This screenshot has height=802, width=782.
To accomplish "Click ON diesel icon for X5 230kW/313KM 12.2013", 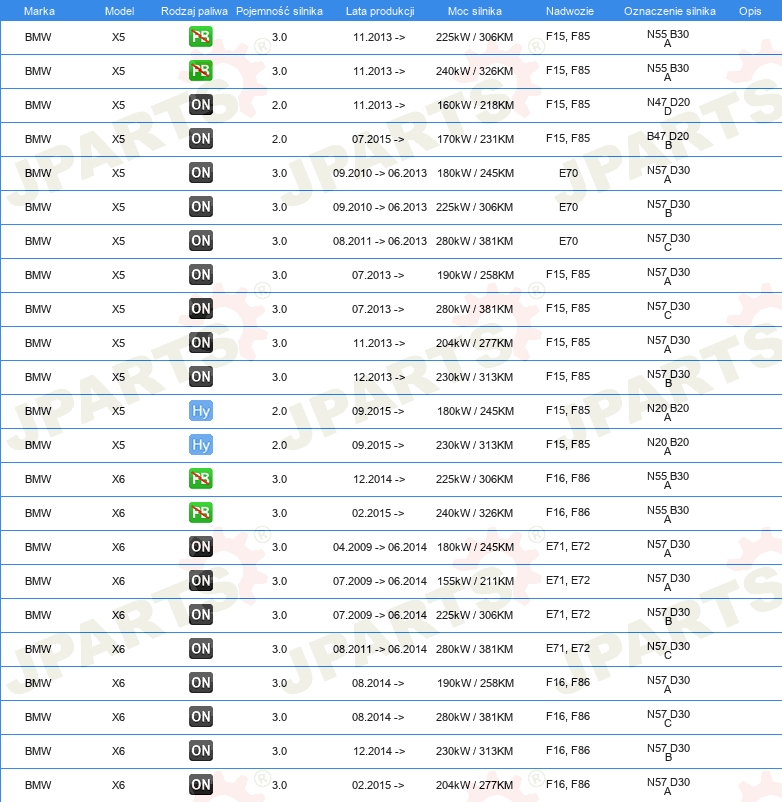I will coord(200,377).
